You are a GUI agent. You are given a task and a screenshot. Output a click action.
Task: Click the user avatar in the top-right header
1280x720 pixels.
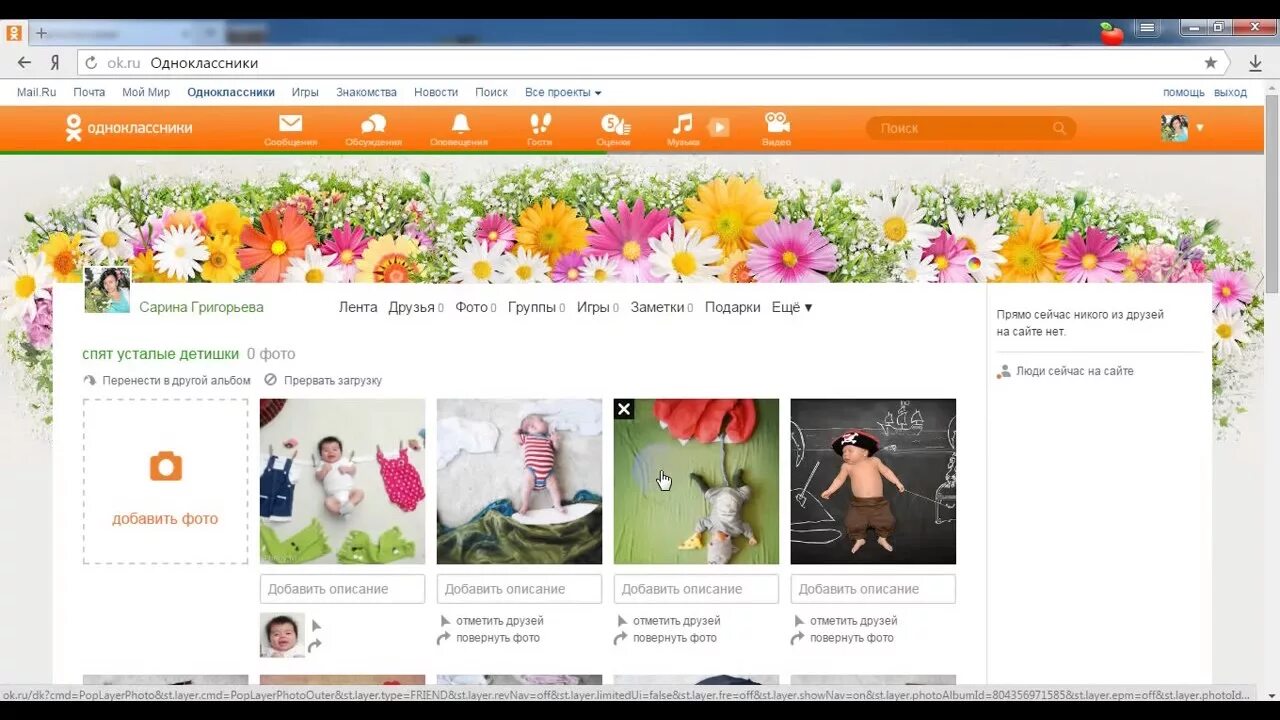[x=1174, y=127]
